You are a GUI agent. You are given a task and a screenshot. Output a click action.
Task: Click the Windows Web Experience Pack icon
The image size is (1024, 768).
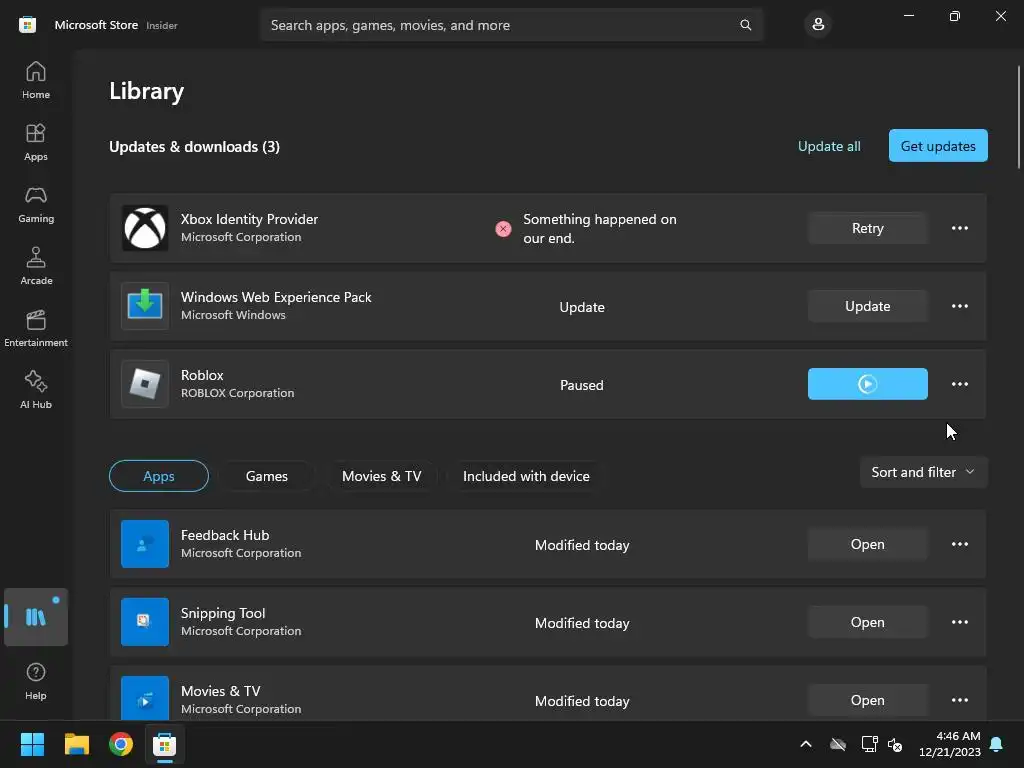point(145,306)
